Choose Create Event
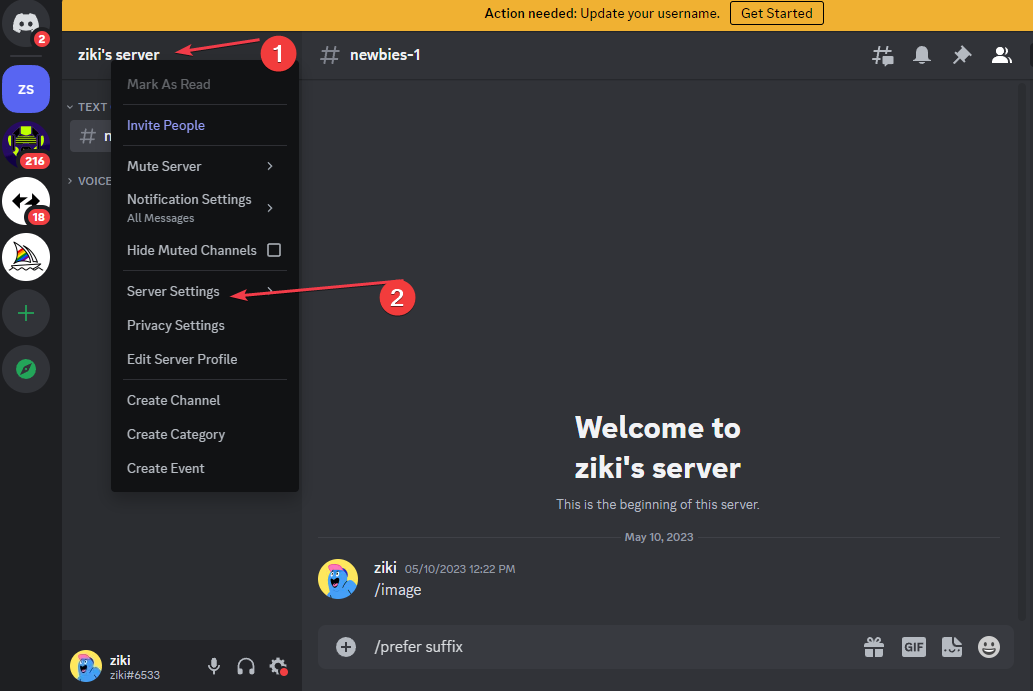The width and height of the screenshot is (1033, 691). pos(204,468)
